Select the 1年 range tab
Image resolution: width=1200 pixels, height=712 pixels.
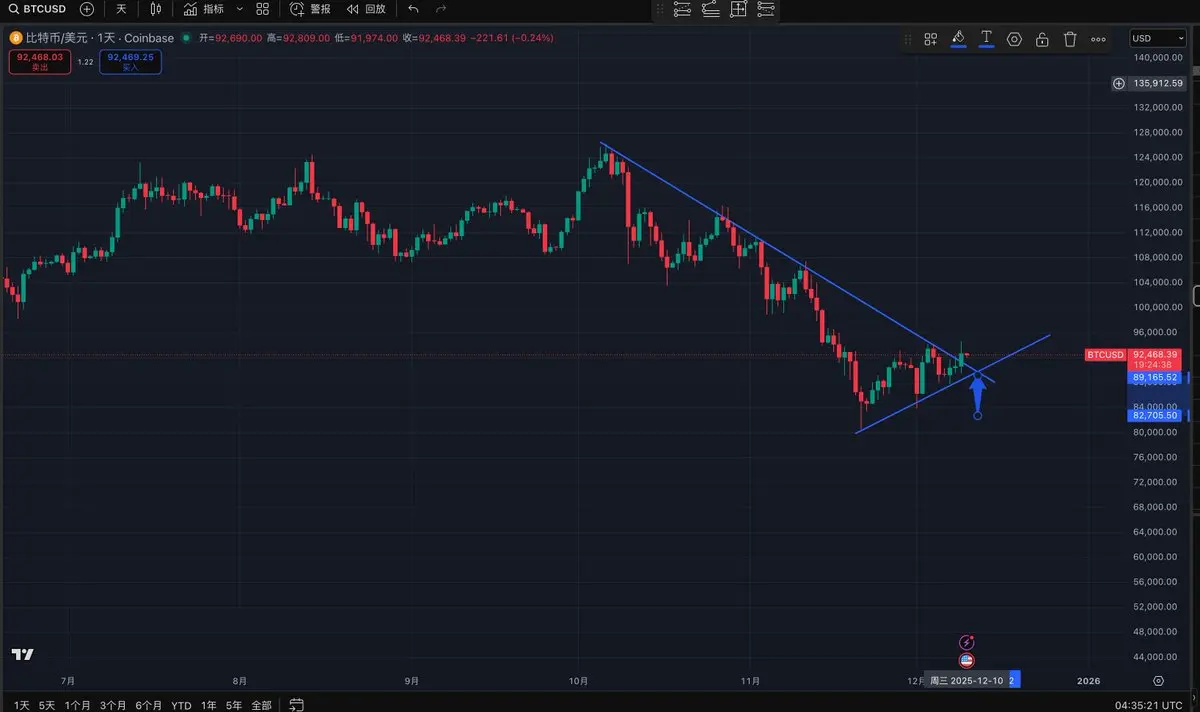209,705
